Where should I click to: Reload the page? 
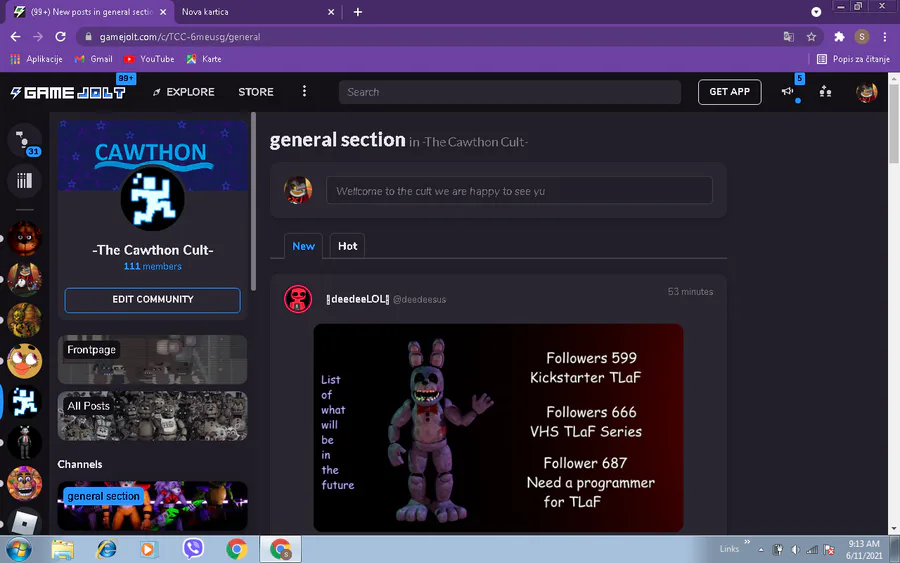coord(60,37)
